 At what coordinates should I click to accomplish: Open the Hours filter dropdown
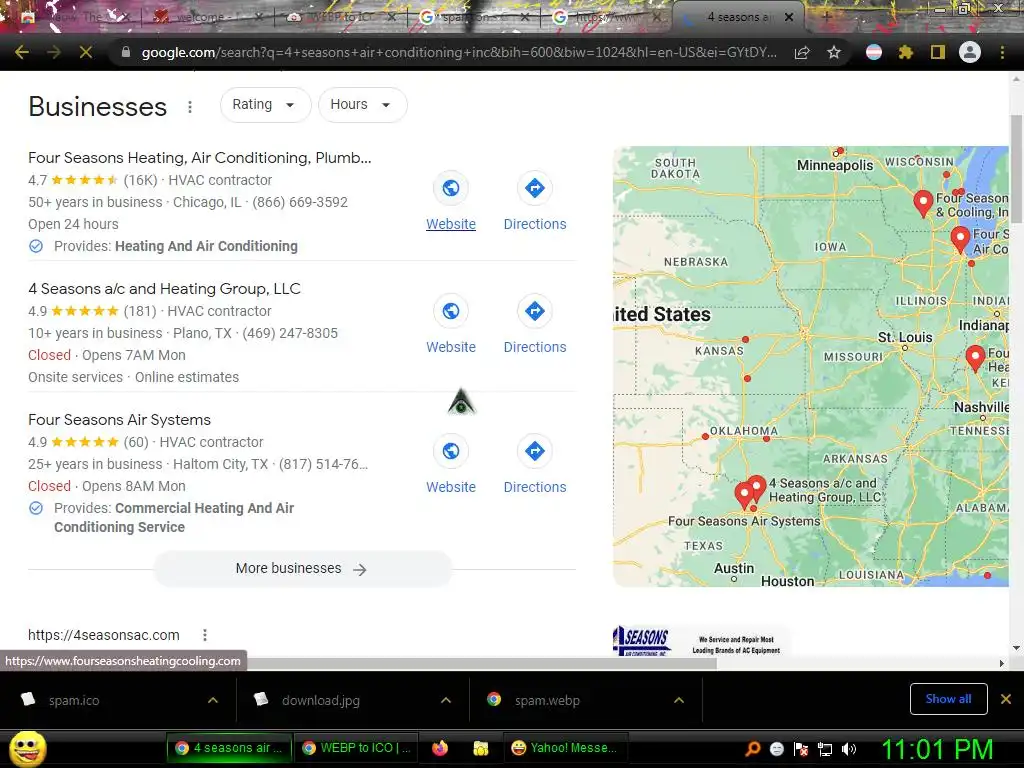[362, 104]
